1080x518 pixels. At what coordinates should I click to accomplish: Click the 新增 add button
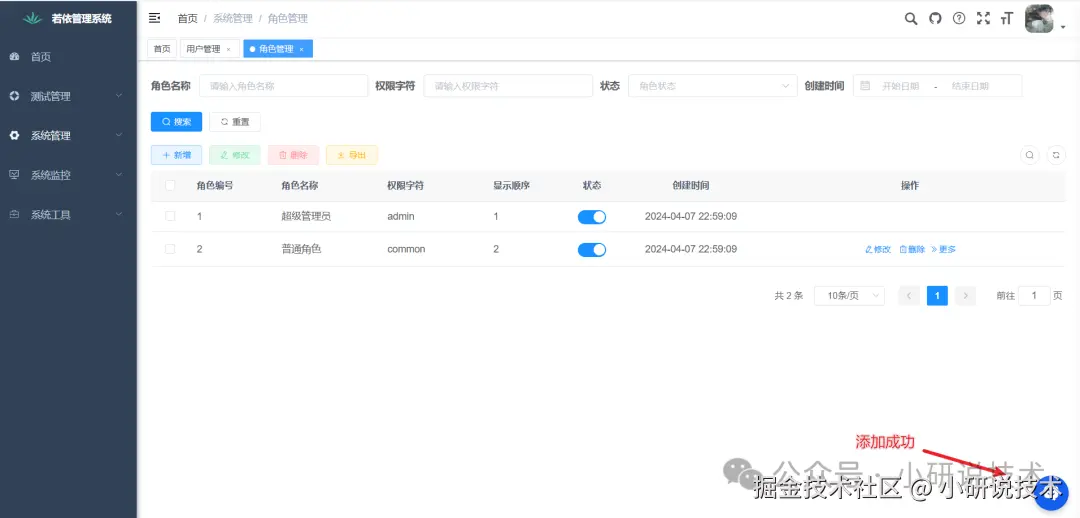(x=176, y=155)
